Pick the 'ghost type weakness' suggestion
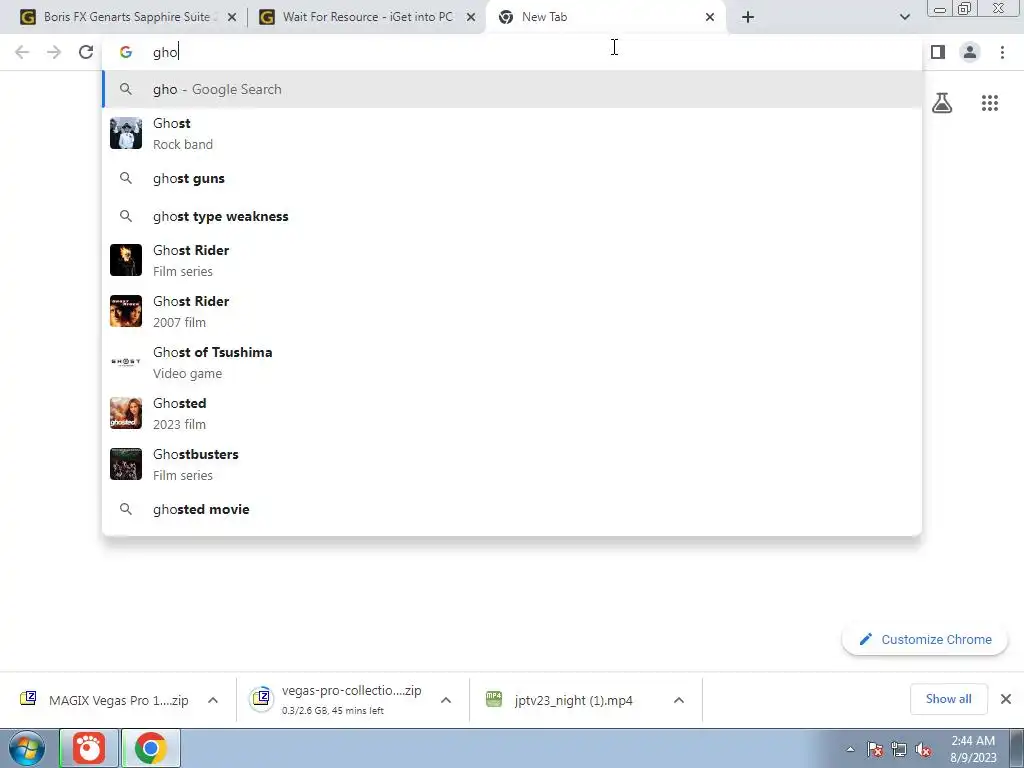Image resolution: width=1024 pixels, height=768 pixels. tap(512, 216)
